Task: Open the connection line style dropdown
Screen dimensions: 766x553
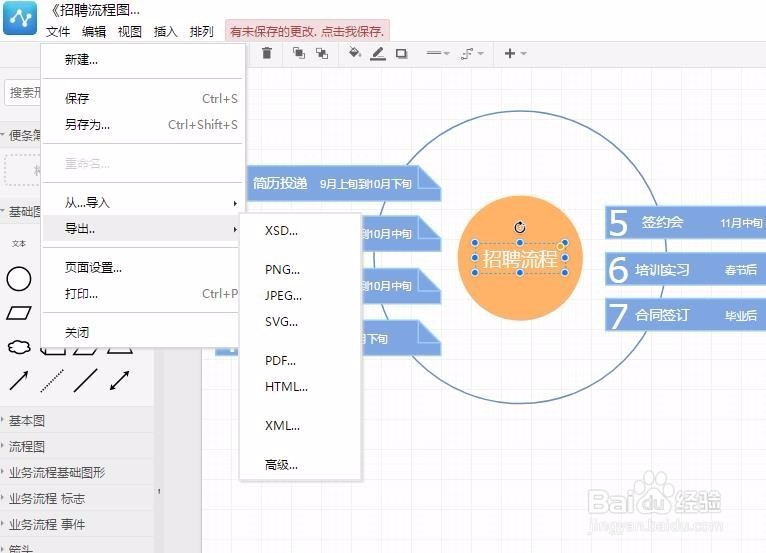Action: [438, 53]
